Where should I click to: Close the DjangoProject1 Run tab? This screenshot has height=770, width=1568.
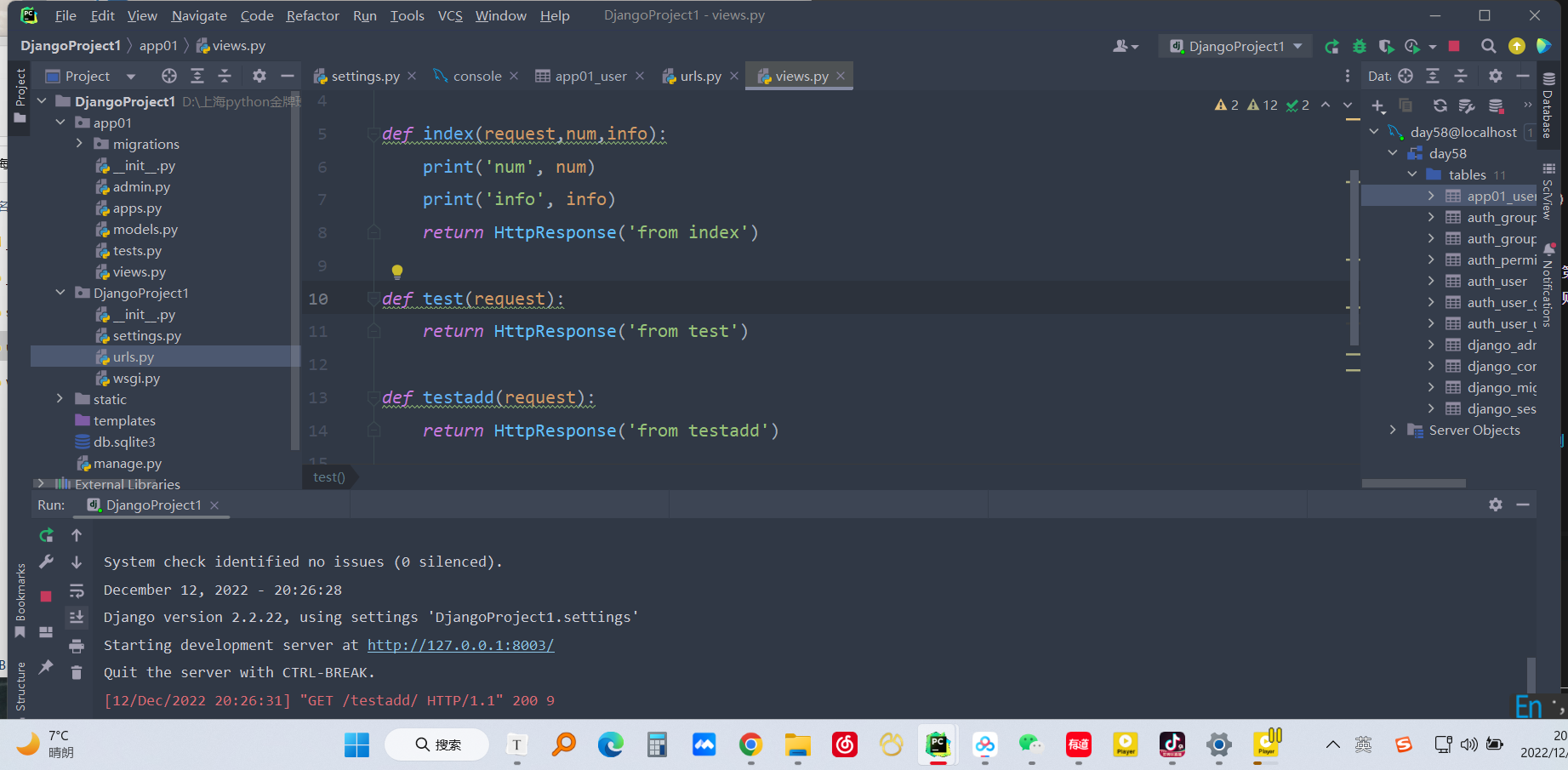tap(214, 505)
